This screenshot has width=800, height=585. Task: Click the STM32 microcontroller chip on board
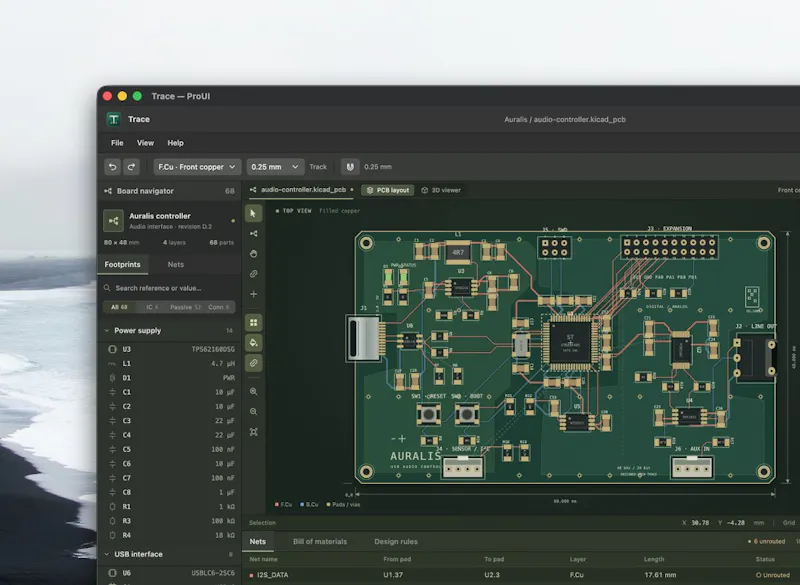point(570,341)
